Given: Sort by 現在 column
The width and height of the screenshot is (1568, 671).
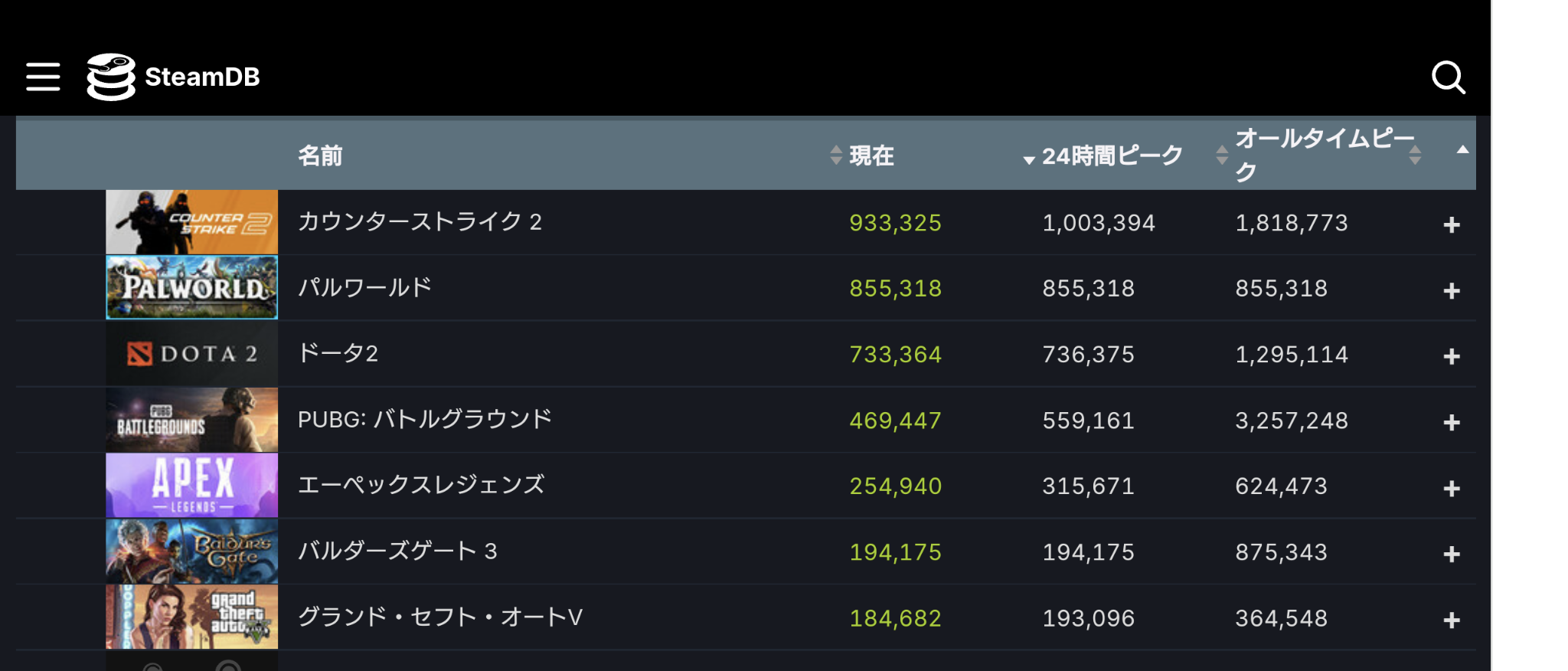Looking at the screenshot, I should [871, 155].
